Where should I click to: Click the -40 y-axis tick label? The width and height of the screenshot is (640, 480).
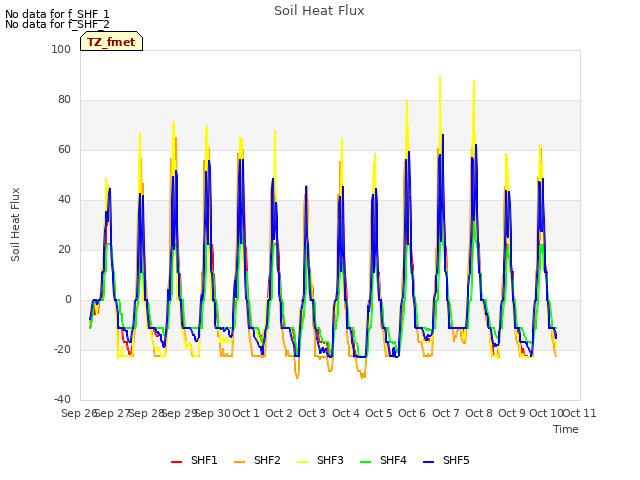pos(62,400)
